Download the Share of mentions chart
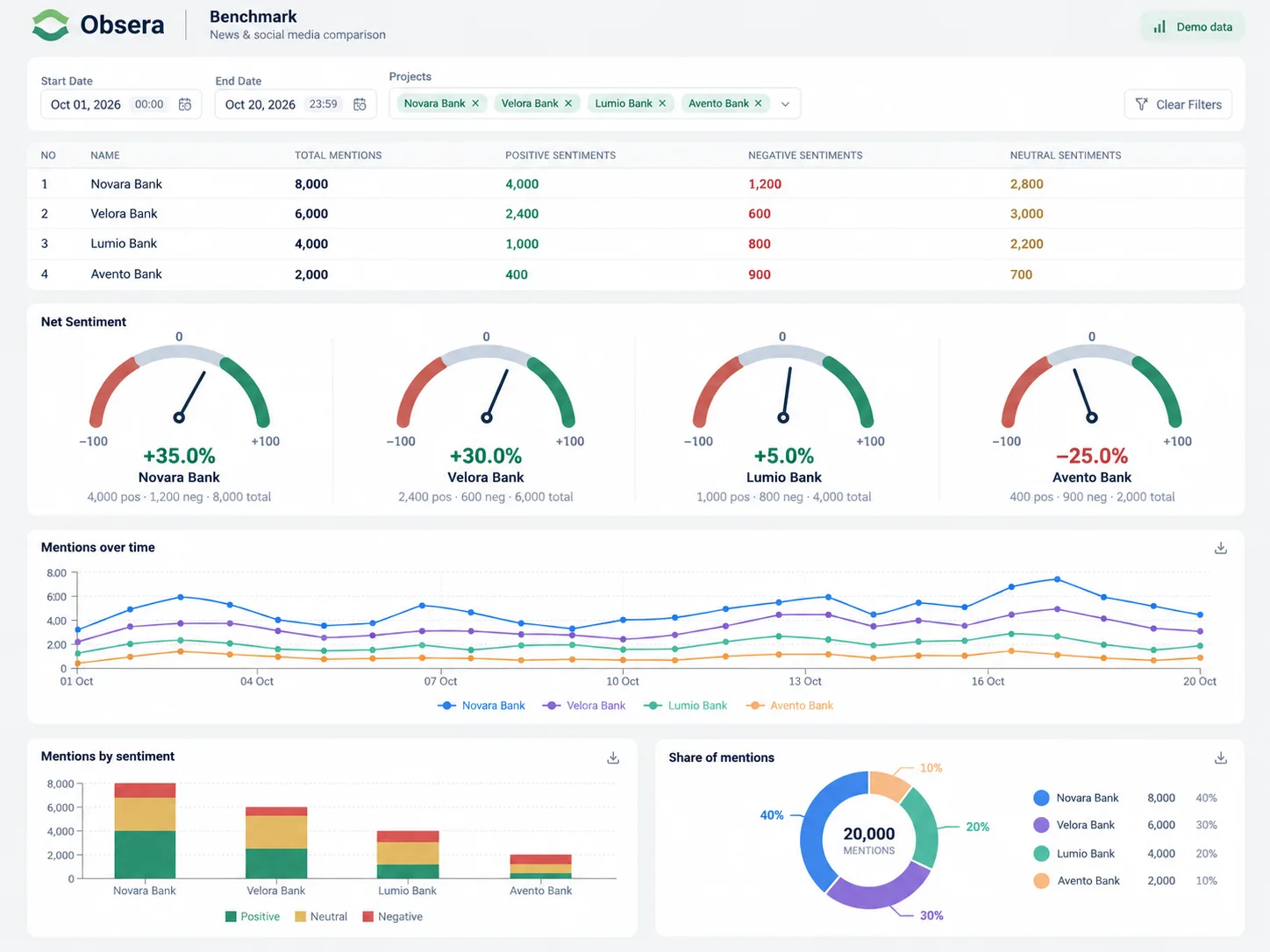The image size is (1270, 952). 1220,757
